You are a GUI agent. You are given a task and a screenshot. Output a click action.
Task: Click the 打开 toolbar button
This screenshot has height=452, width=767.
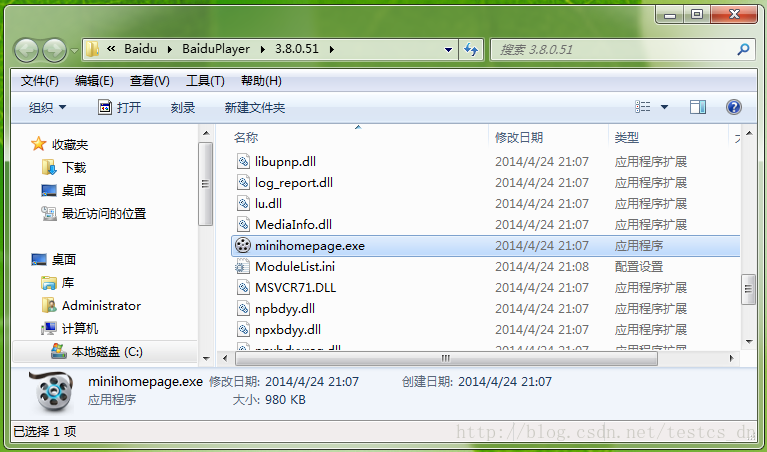point(120,108)
